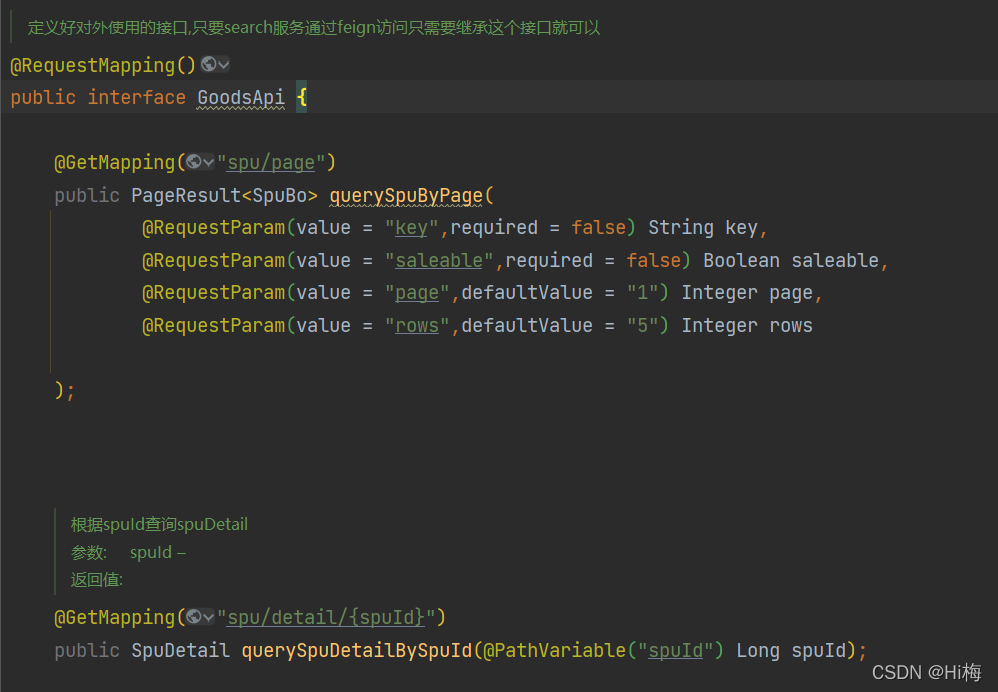Click the "rows" request param value

(417, 326)
